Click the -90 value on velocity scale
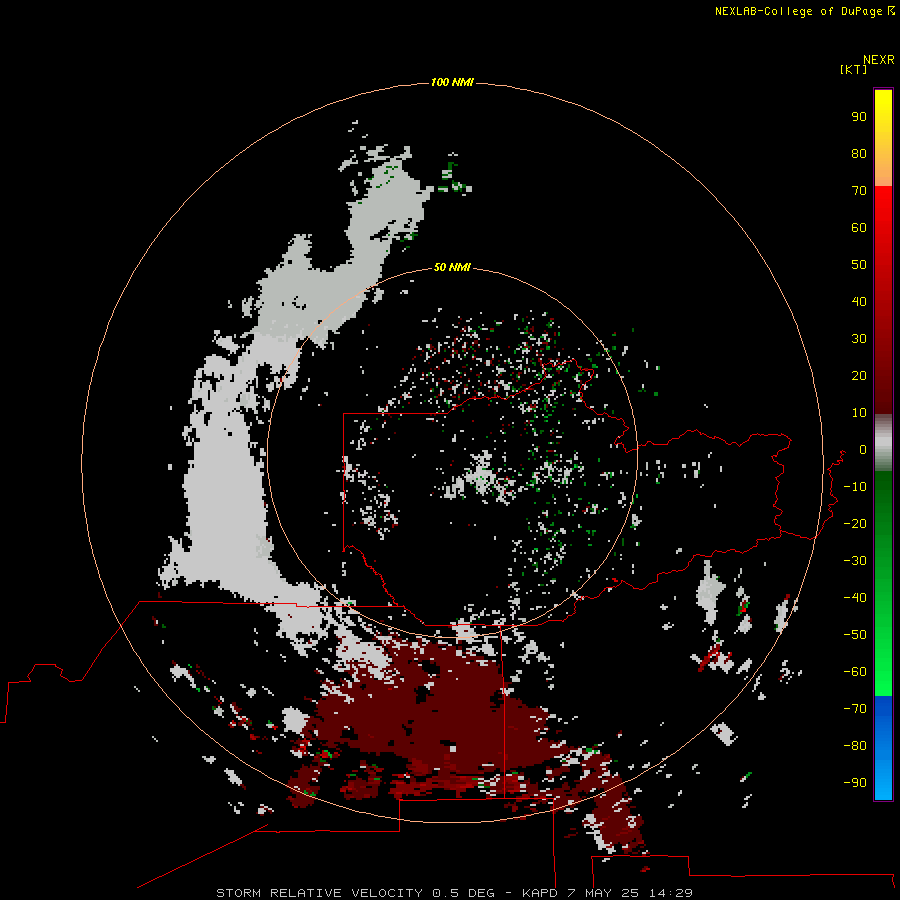Screen dimensions: 900x900 coord(855,783)
